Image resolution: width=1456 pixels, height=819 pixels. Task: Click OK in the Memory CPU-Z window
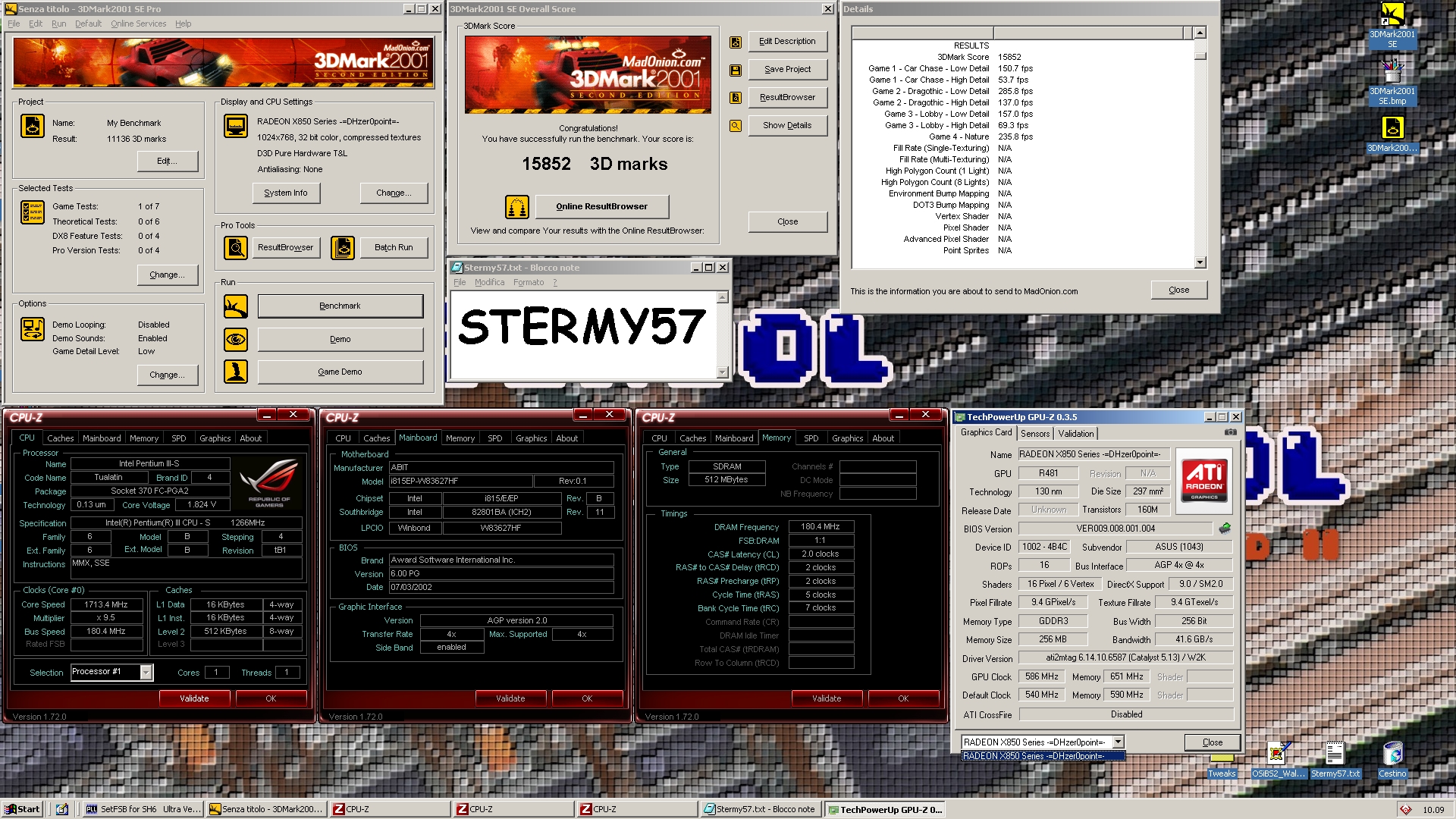[x=903, y=698]
